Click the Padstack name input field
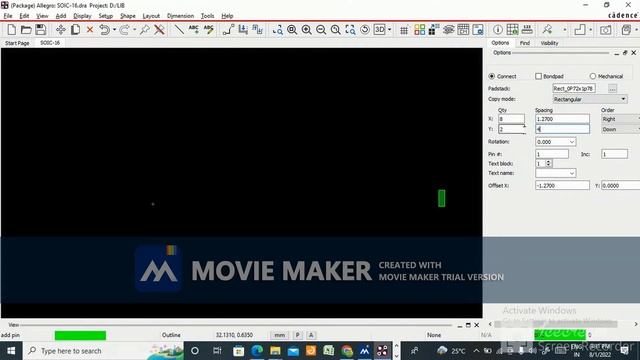 [x=574, y=89]
